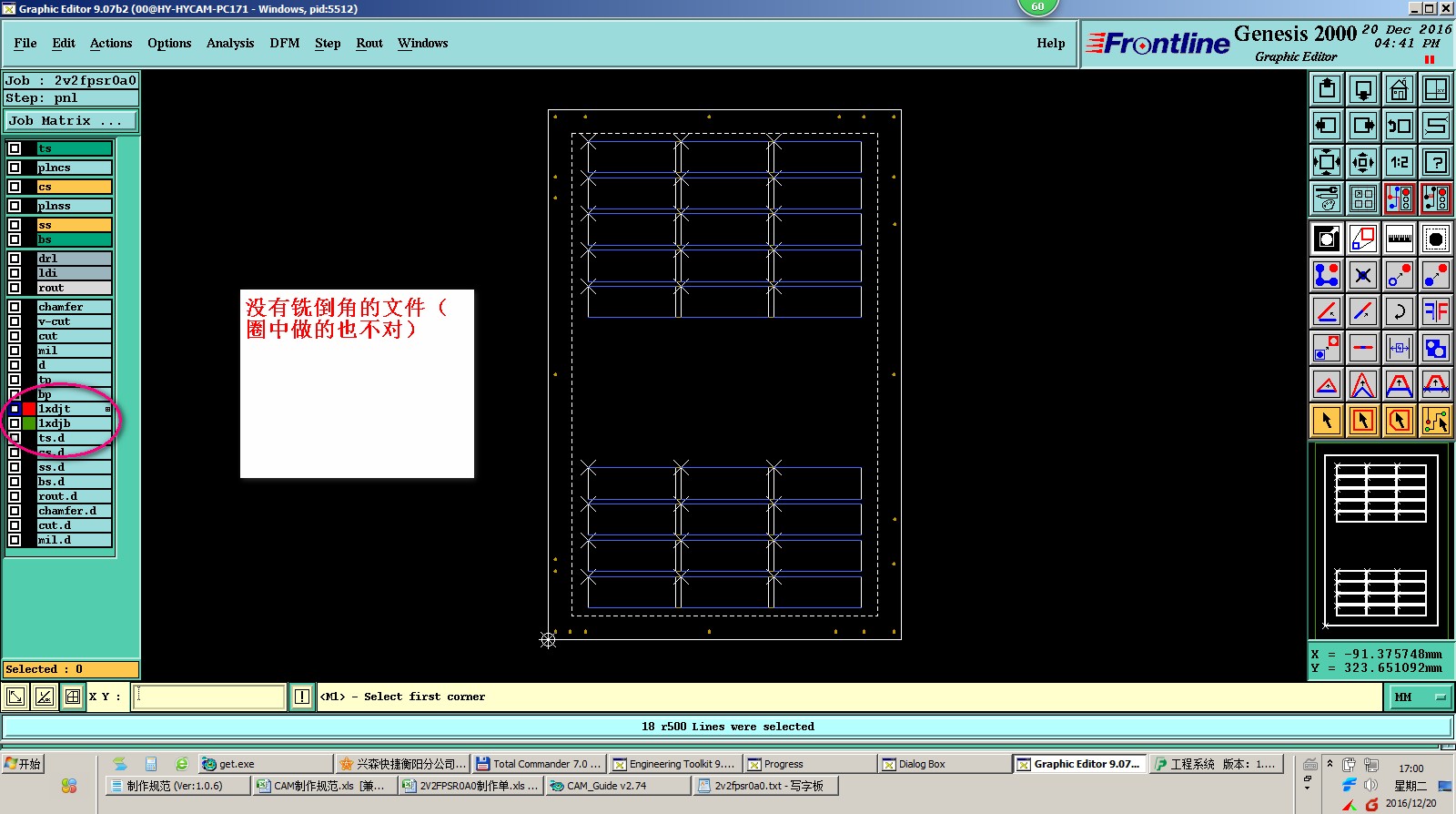
Task: Open the MM units dropdown
Action: pos(1419,697)
